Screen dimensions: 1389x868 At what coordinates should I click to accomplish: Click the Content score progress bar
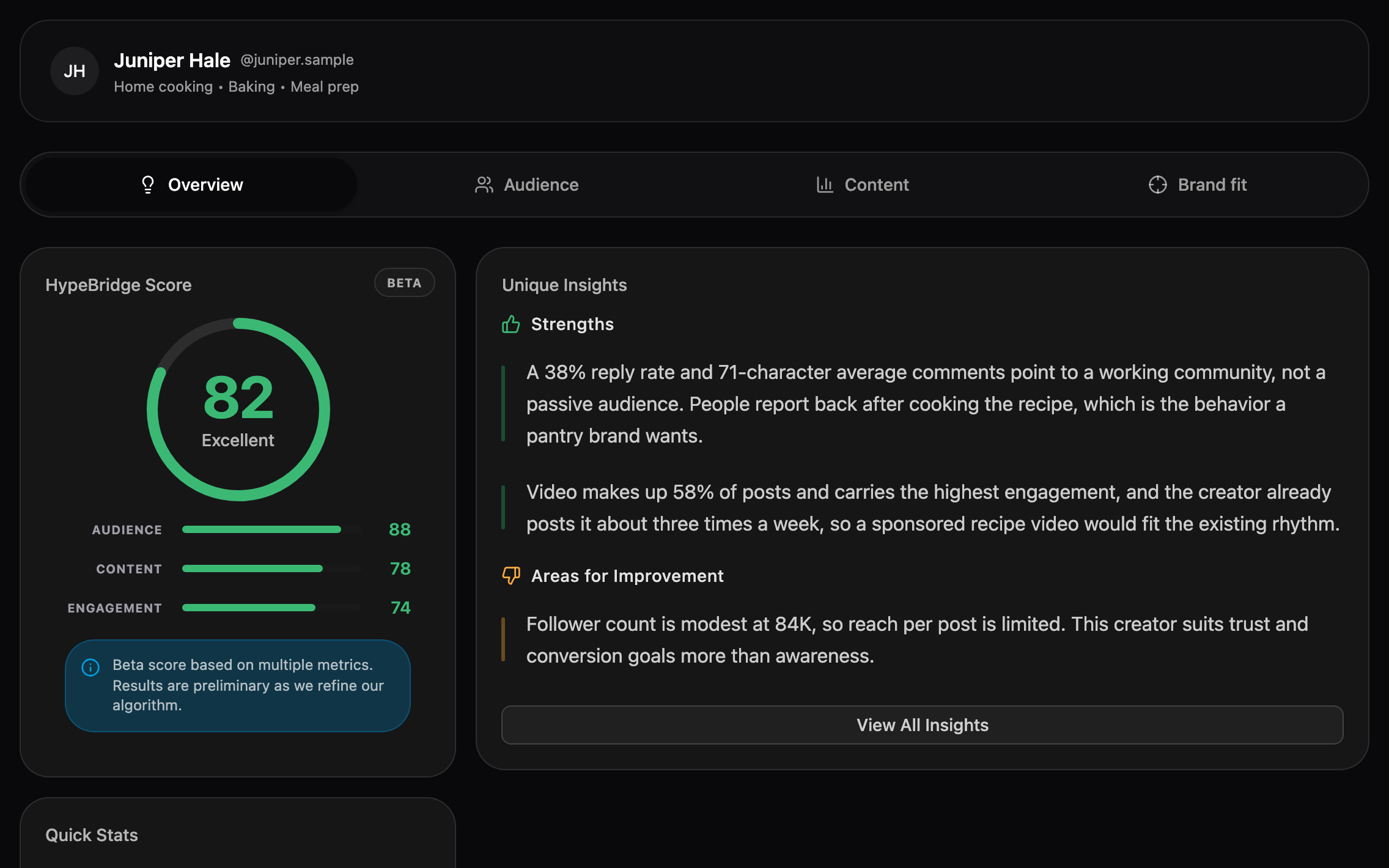(271, 568)
